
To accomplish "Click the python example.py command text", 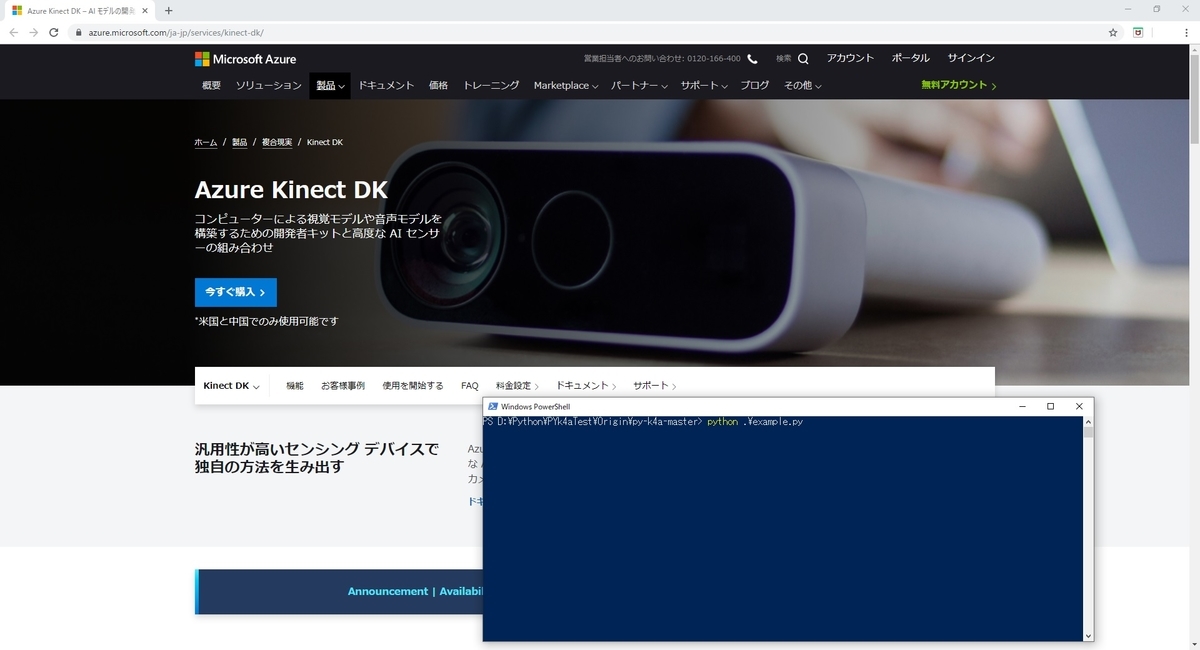I will tap(755, 422).
